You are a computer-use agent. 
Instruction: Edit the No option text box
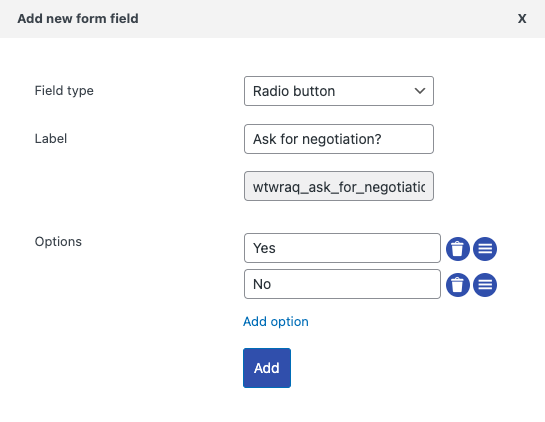pos(342,284)
